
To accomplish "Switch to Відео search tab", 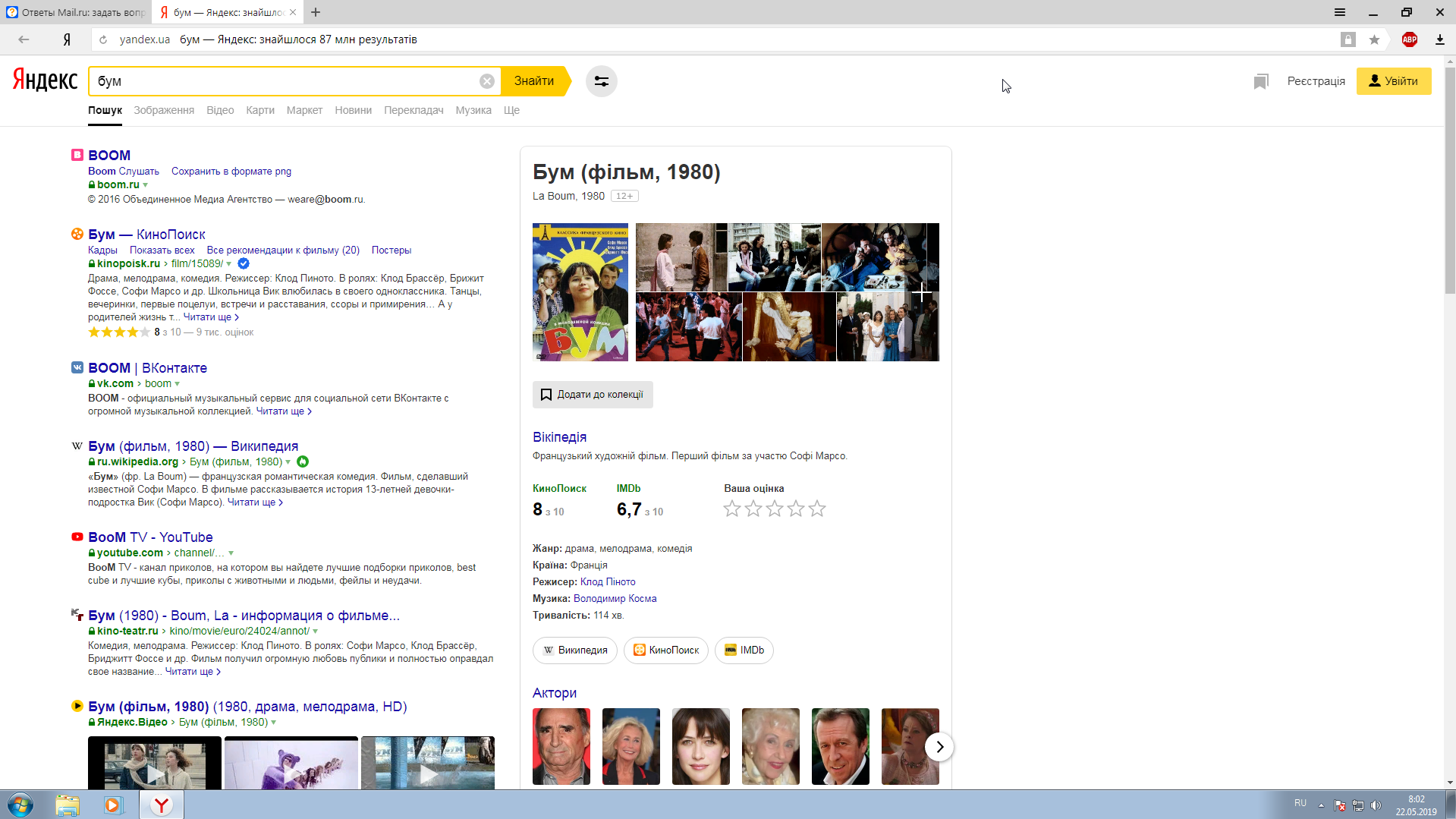I will click(x=220, y=110).
